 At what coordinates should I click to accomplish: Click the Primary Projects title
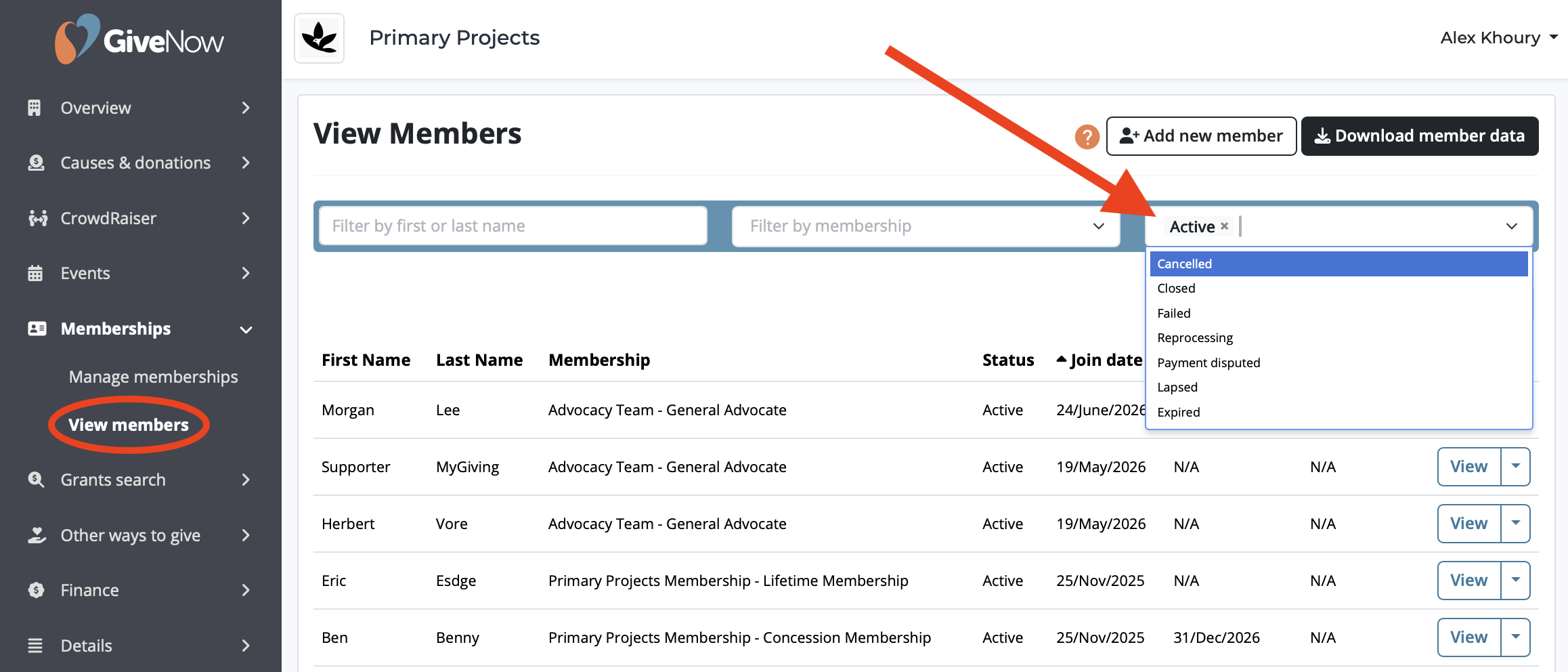coord(454,38)
